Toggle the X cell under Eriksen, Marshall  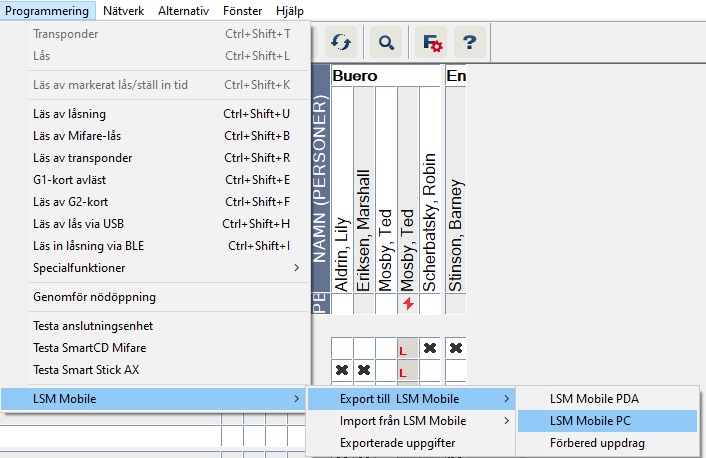click(364, 370)
